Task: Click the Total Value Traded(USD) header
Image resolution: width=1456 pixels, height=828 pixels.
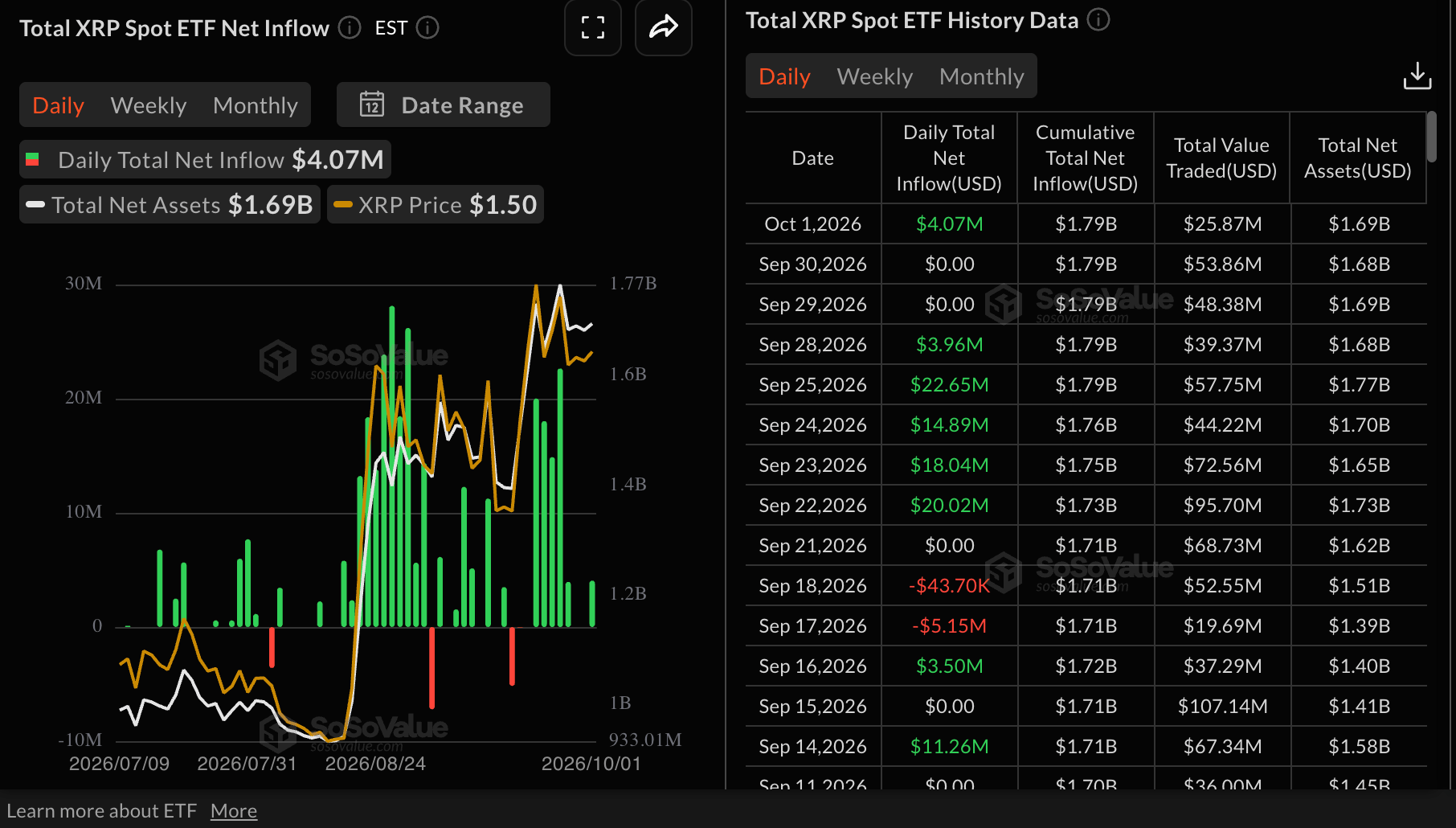Action: tap(1221, 158)
